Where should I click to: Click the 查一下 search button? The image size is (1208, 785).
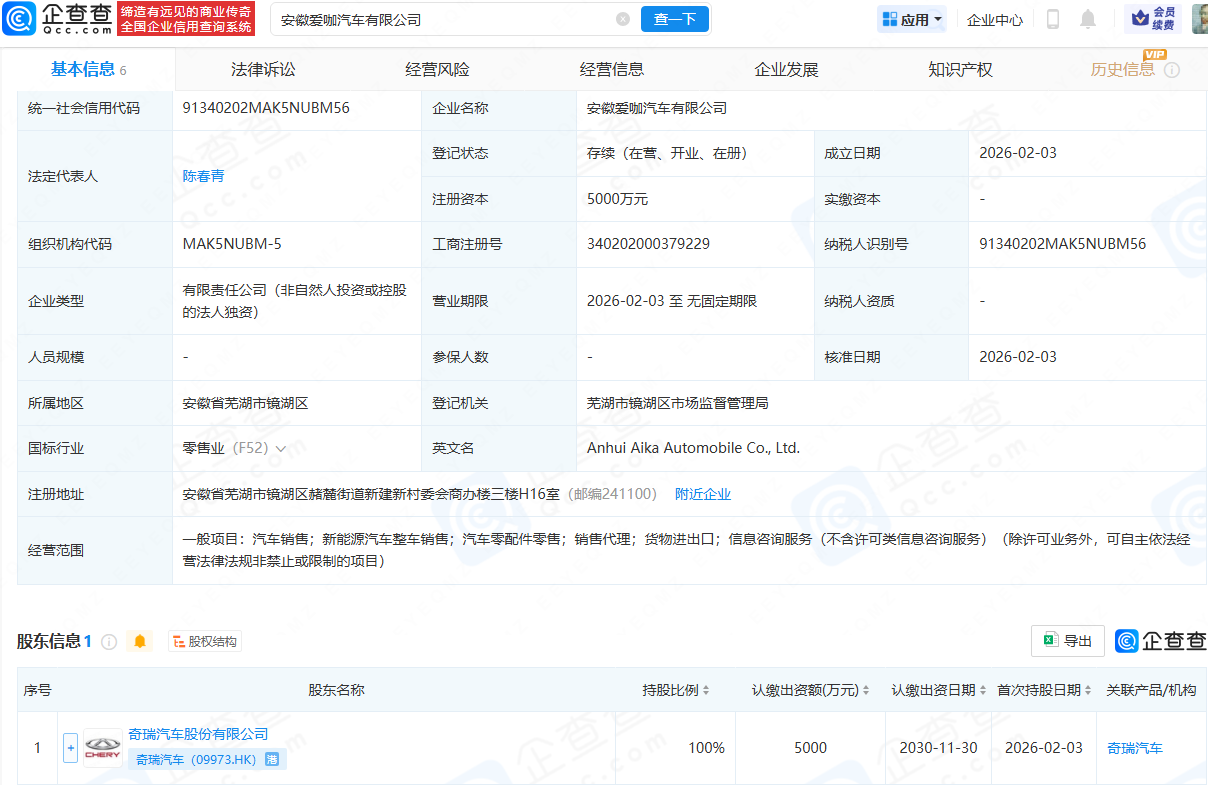tap(674, 19)
